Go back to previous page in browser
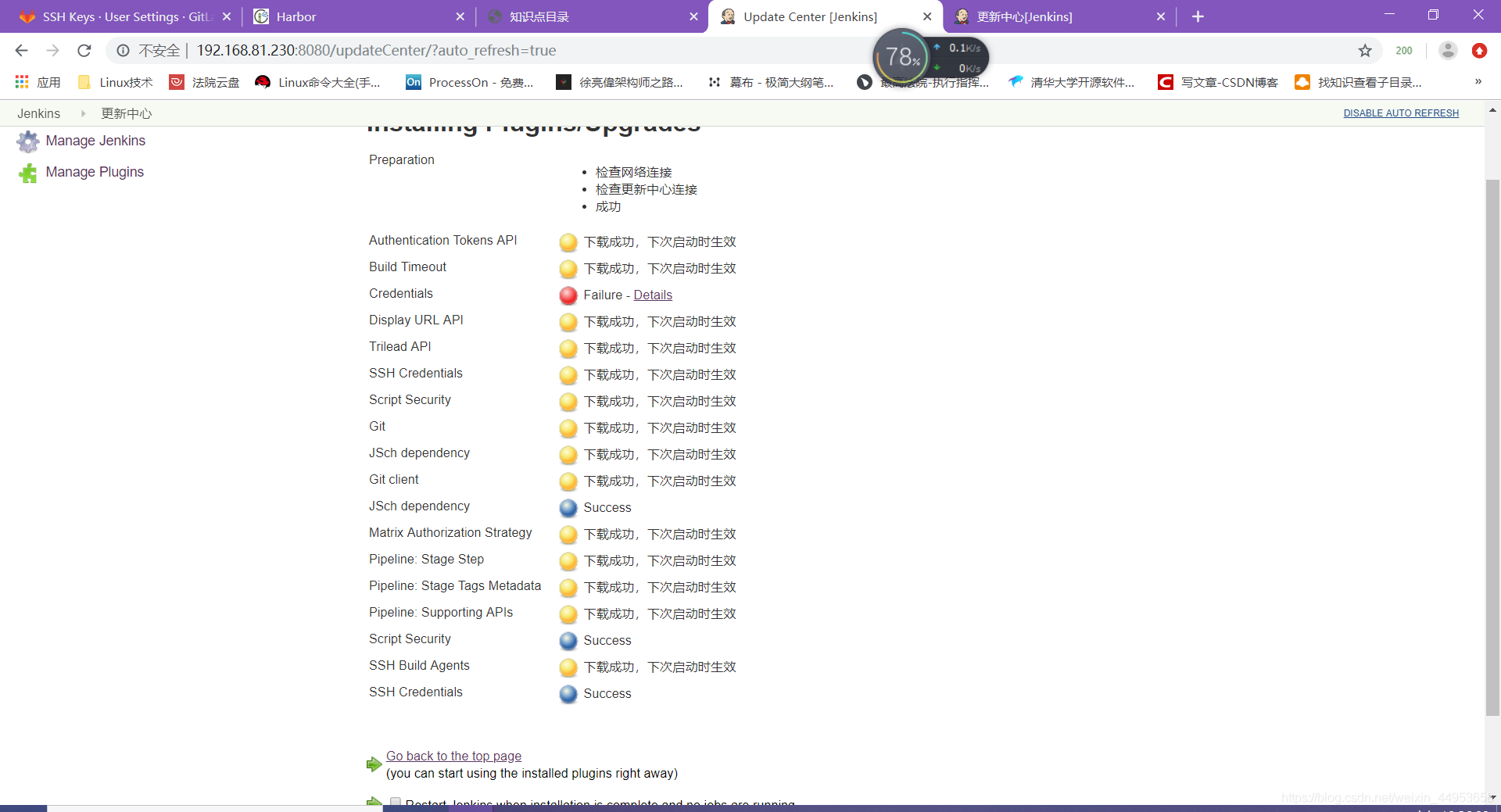1501x812 pixels. point(21,51)
